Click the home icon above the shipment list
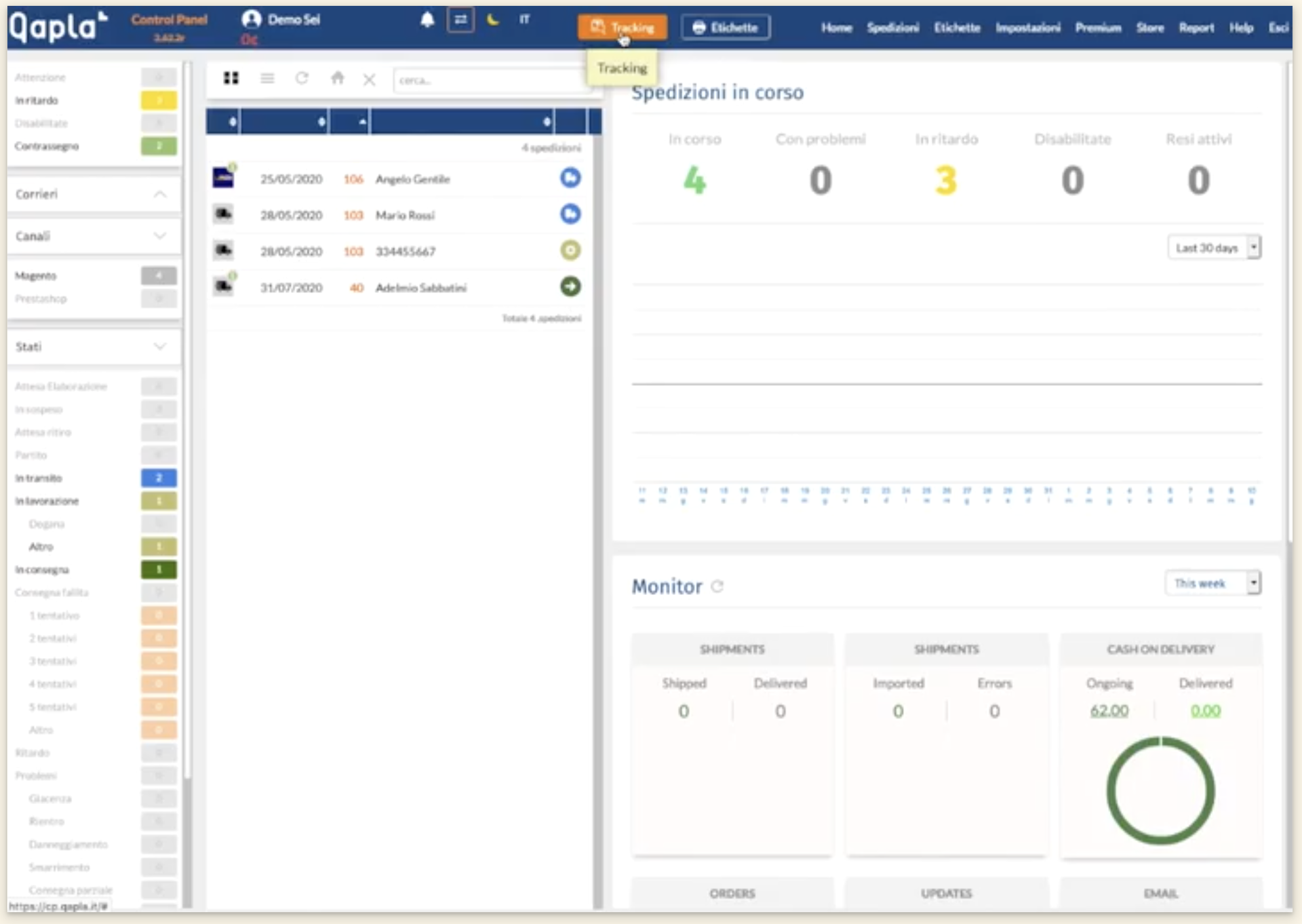This screenshot has height=924, width=1302. [337, 79]
